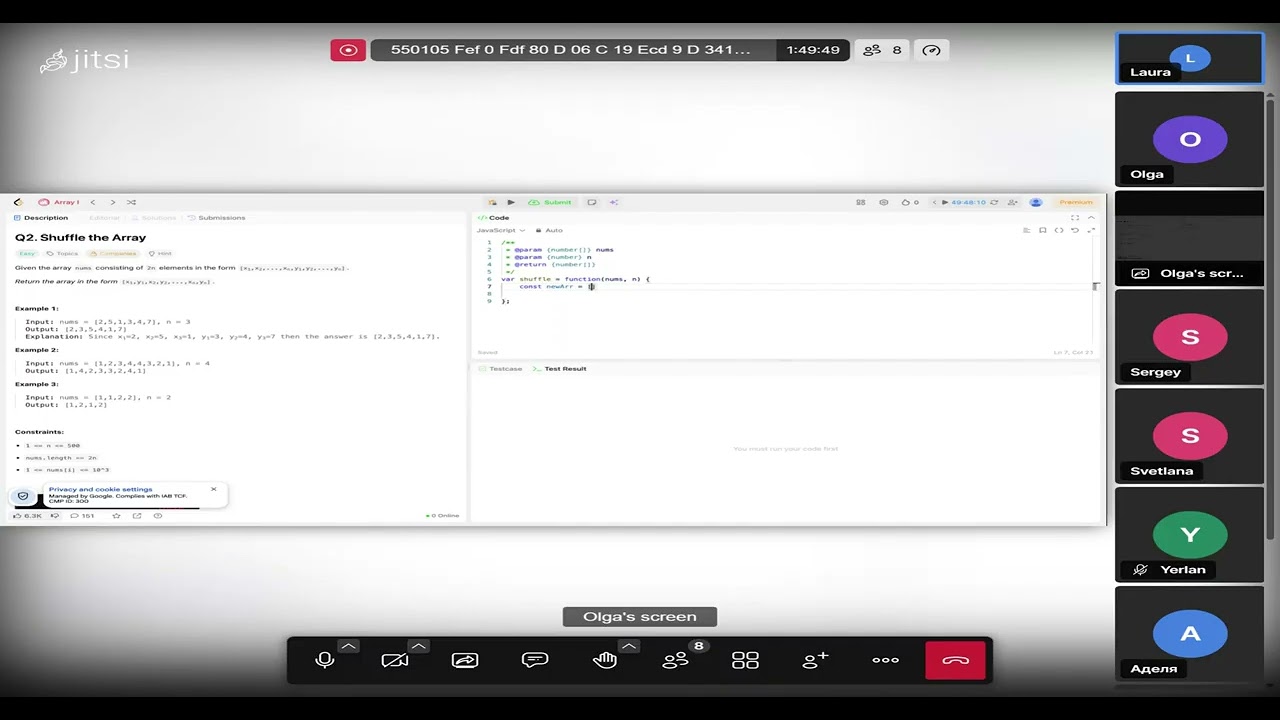Maximize the code panel fullscreen icon
The width and height of the screenshot is (1280, 720).
(x=1075, y=218)
